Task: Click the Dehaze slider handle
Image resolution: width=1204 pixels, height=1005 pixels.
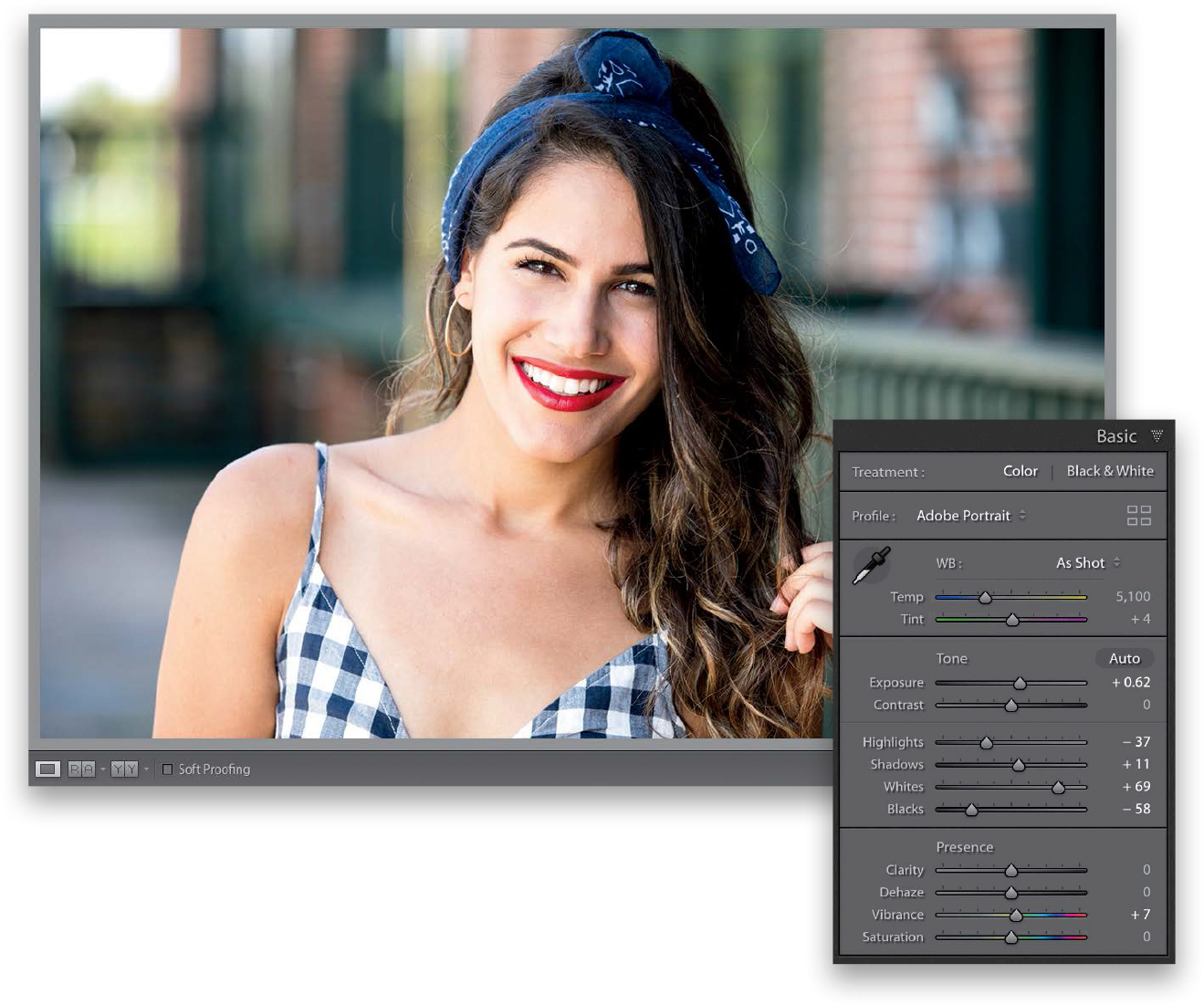Action: click(1011, 893)
